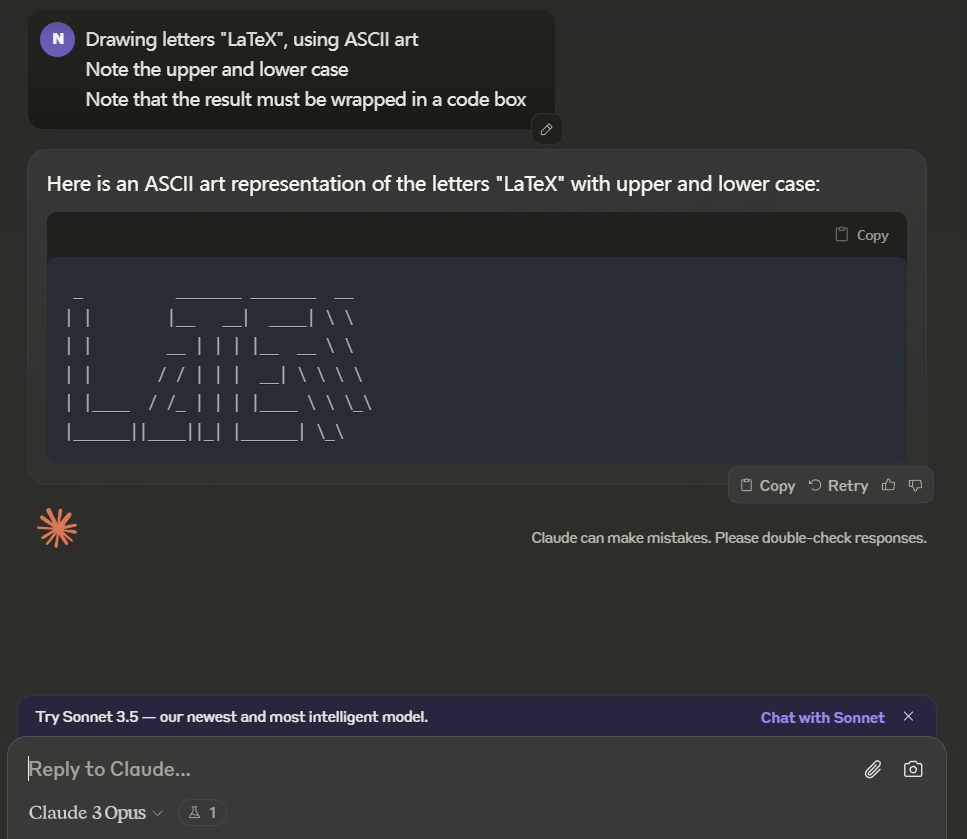The width and height of the screenshot is (967, 839).
Task: Click the model selector chevron arrow
Action: click(x=157, y=813)
